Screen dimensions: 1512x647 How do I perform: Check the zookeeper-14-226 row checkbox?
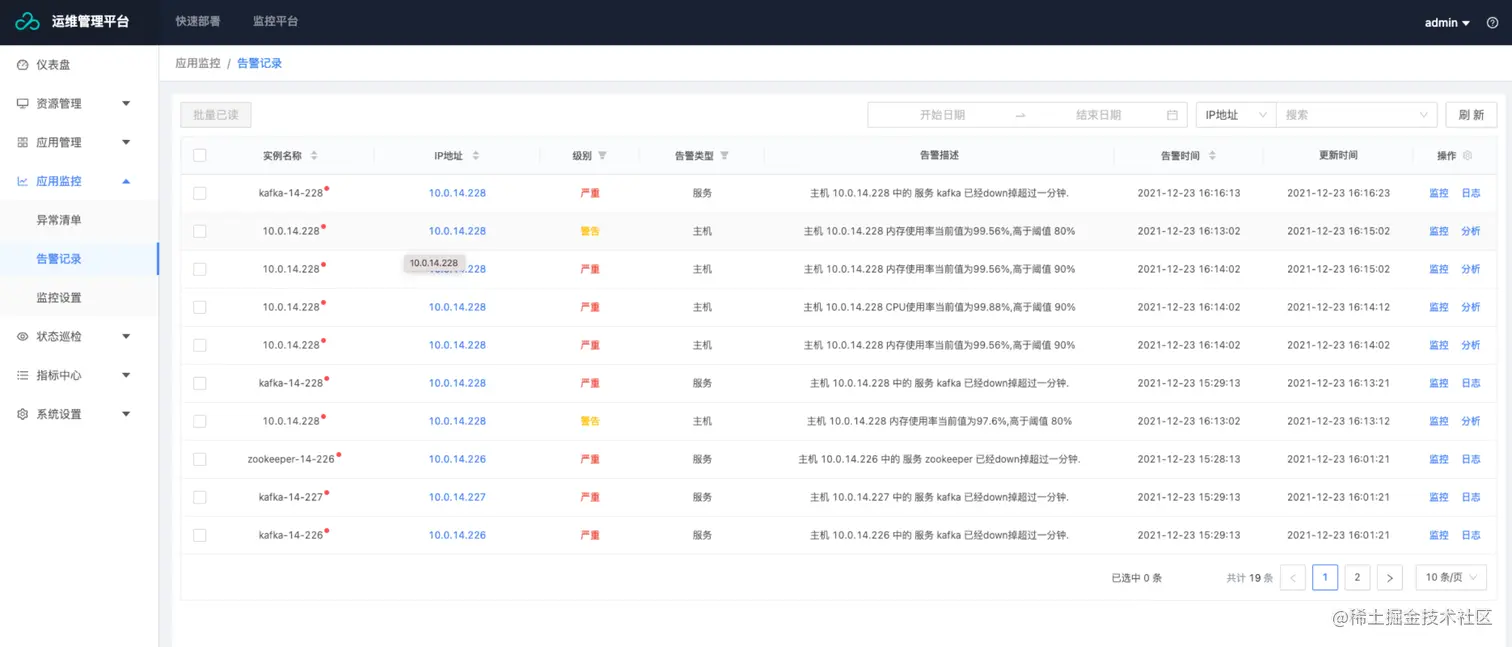(x=200, y=459)
